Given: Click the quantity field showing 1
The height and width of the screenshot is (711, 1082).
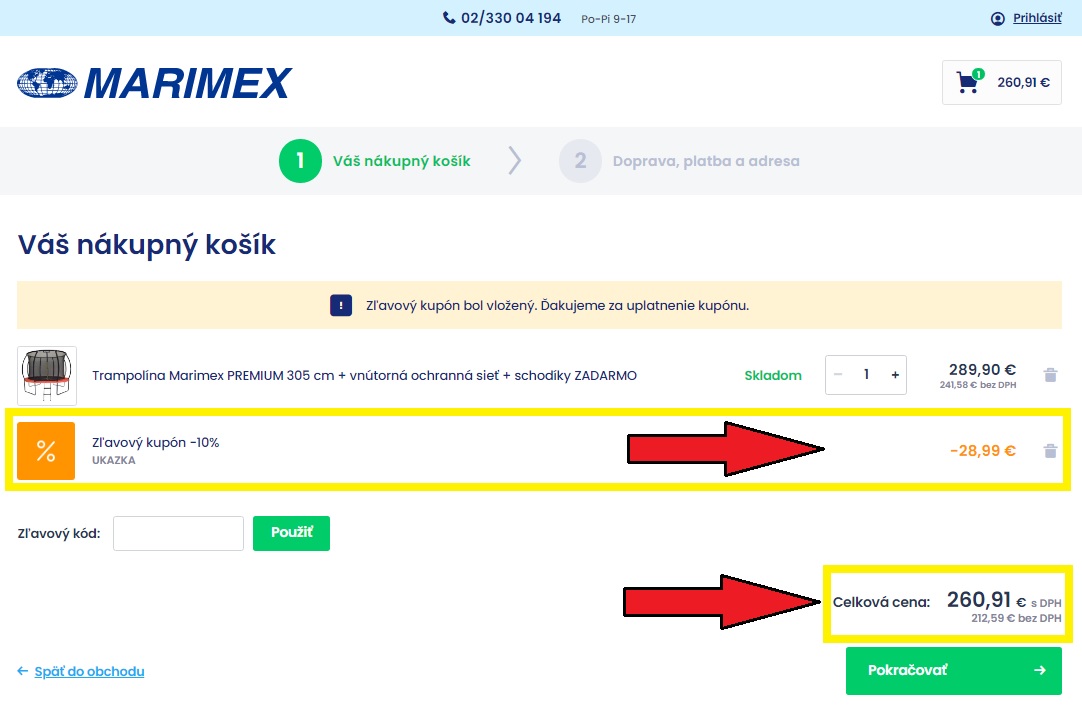Looking at the screenshot, I should 866,375.
